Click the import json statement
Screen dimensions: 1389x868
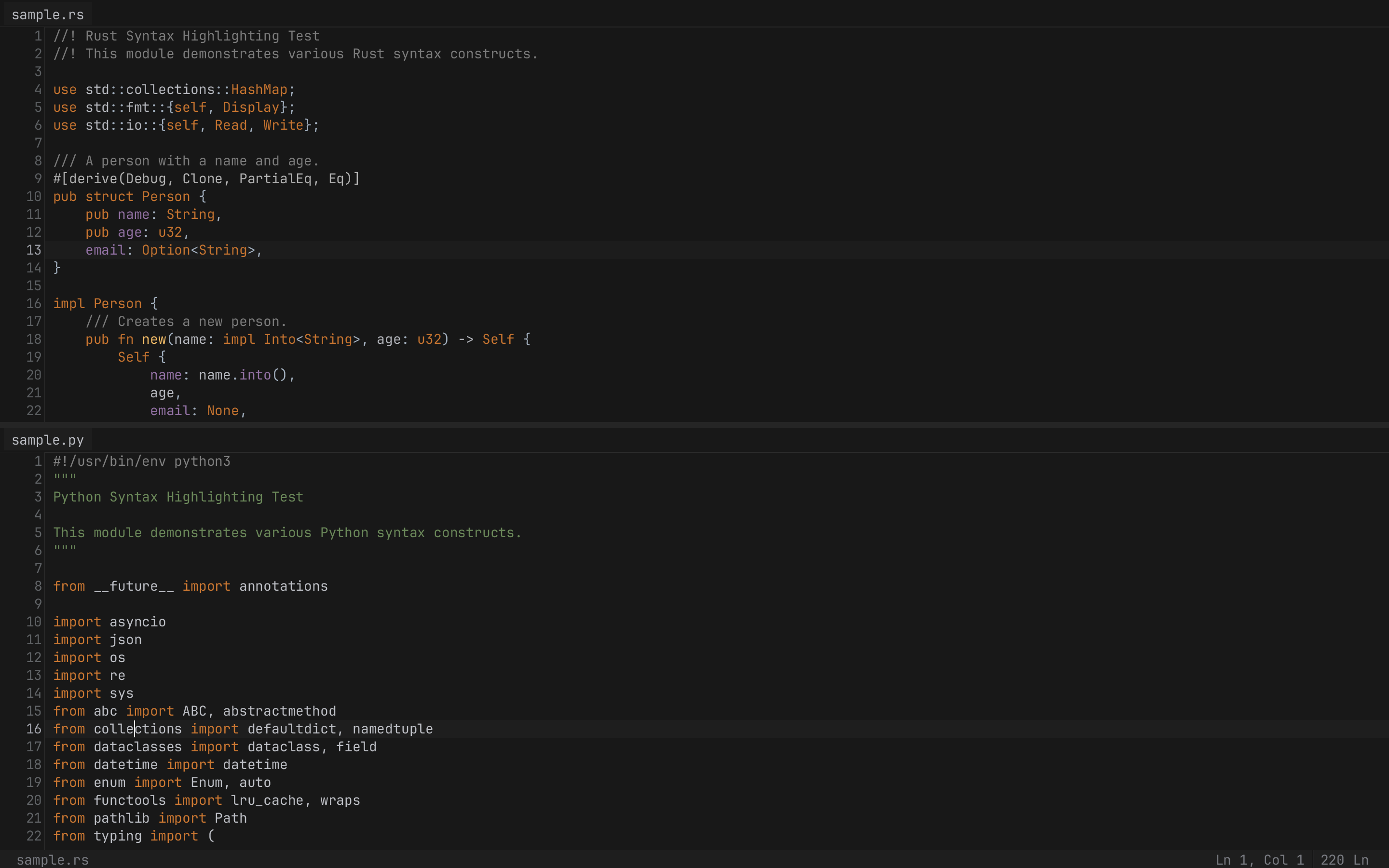tap(97, 639)
